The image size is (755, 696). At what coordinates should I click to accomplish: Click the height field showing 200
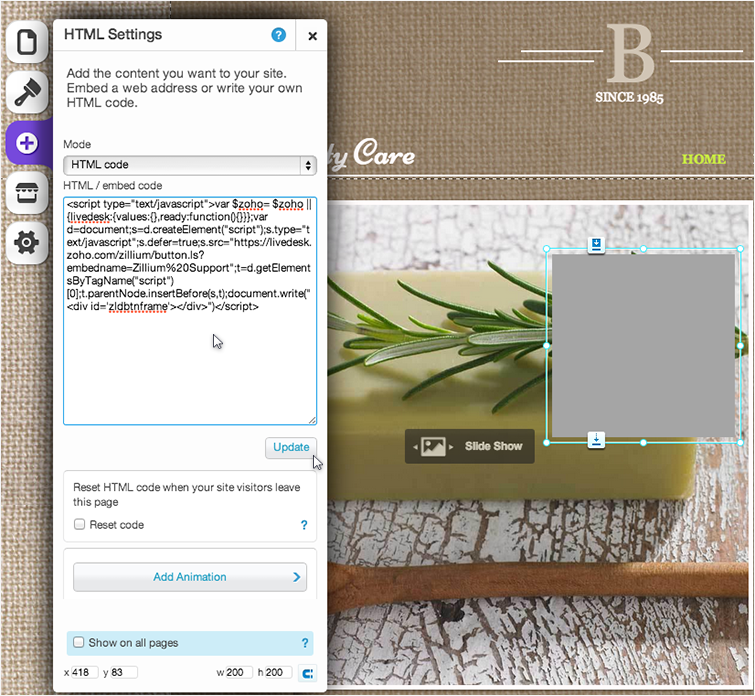278,672
